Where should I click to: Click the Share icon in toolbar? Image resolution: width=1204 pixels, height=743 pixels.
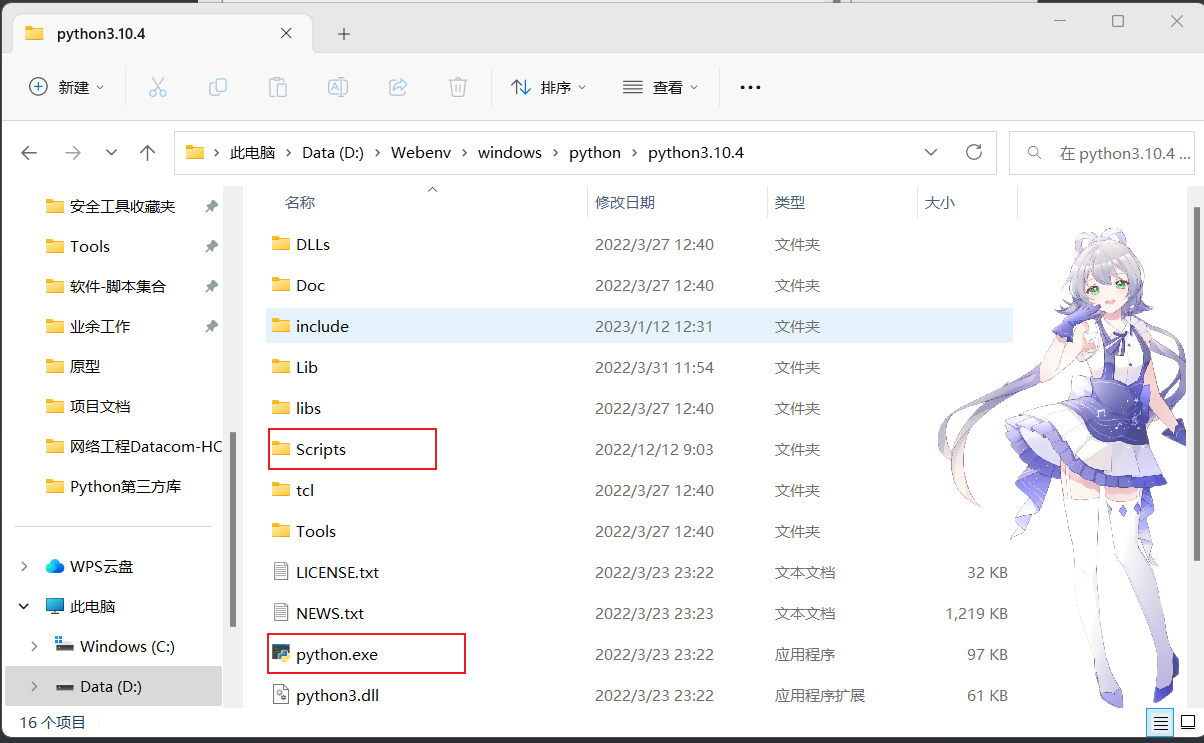pos(398,87)
